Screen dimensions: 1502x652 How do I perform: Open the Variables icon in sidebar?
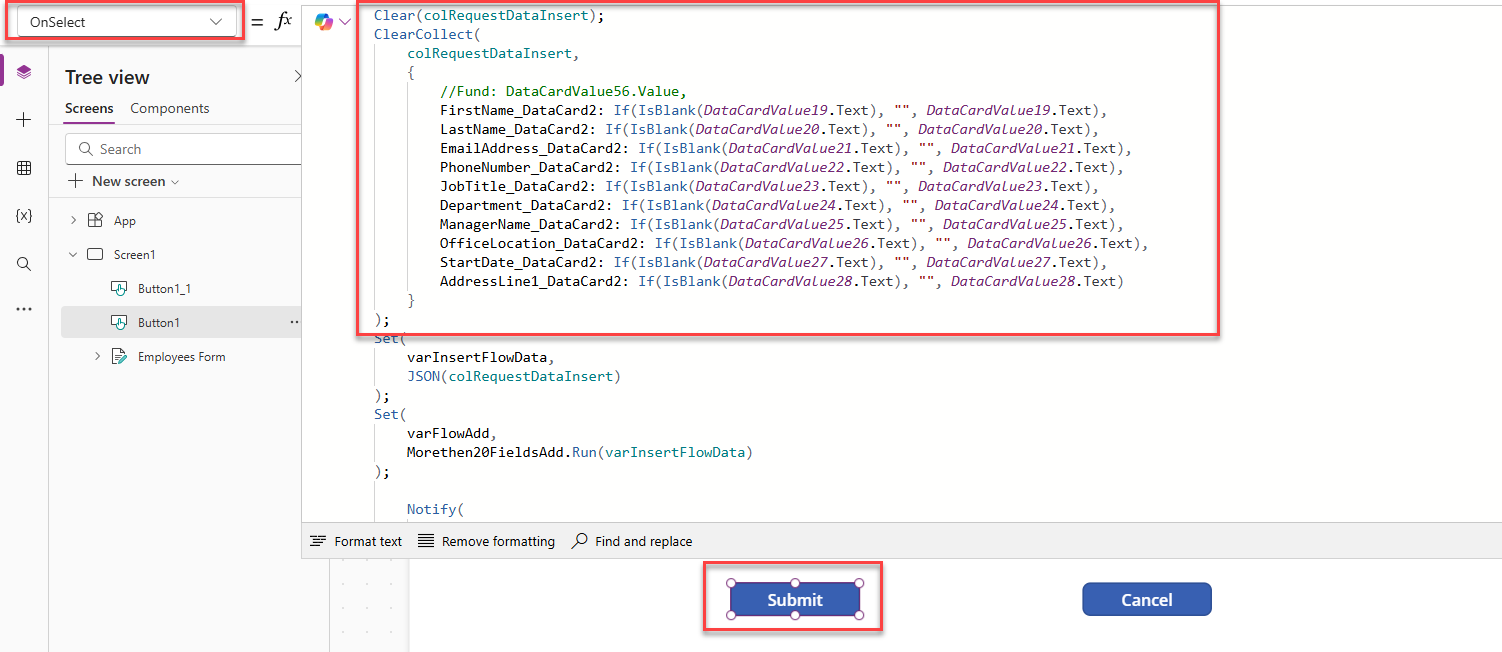[24, 216]
